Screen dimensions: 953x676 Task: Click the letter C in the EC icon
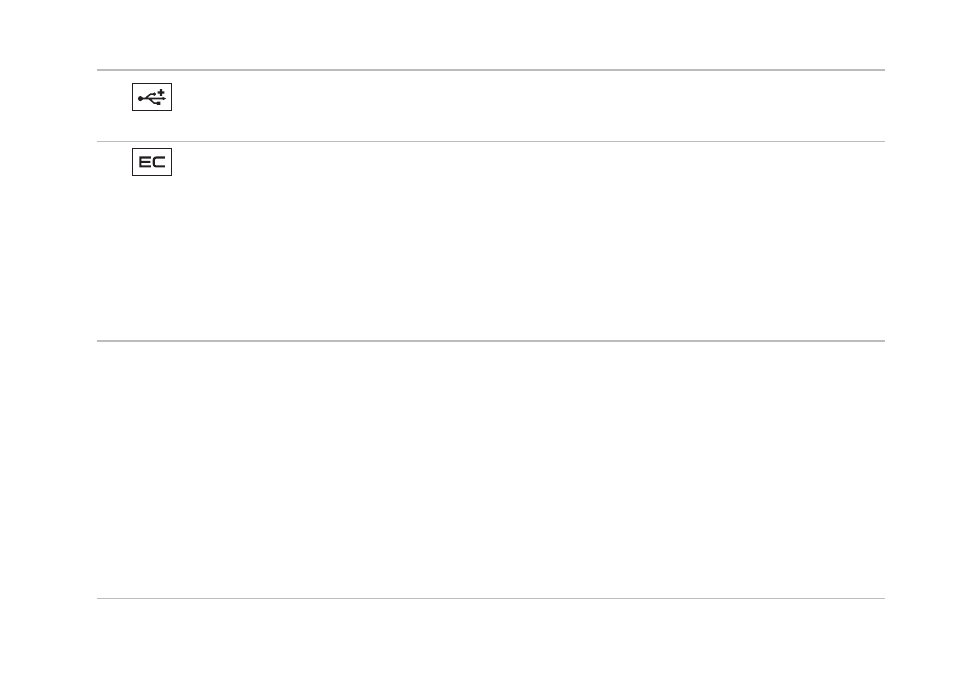pos(159,162)
